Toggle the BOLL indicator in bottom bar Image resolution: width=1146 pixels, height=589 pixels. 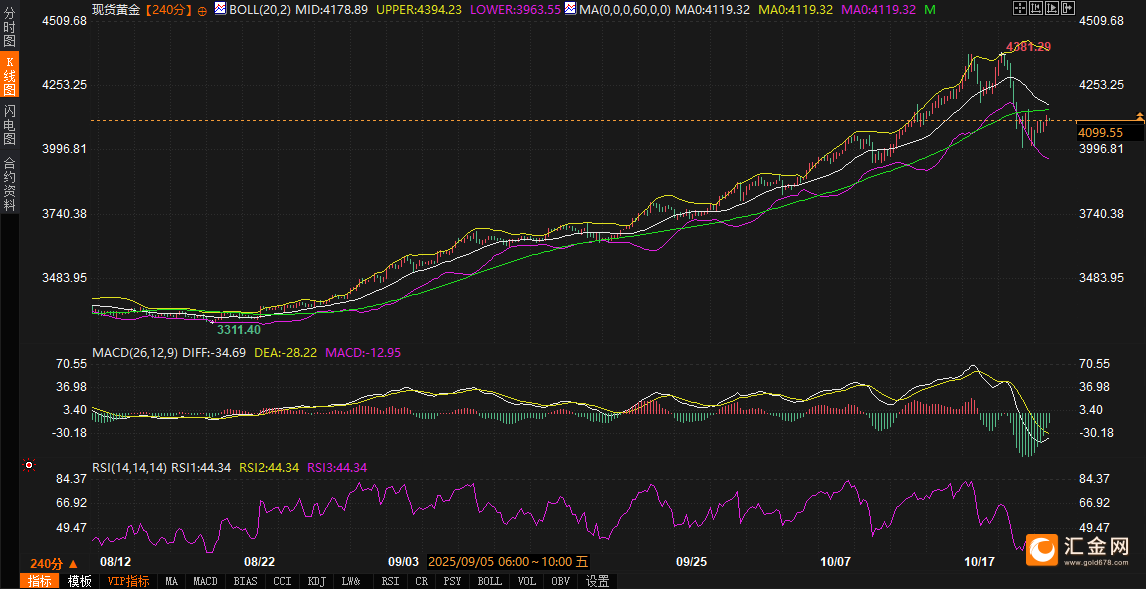489,581
